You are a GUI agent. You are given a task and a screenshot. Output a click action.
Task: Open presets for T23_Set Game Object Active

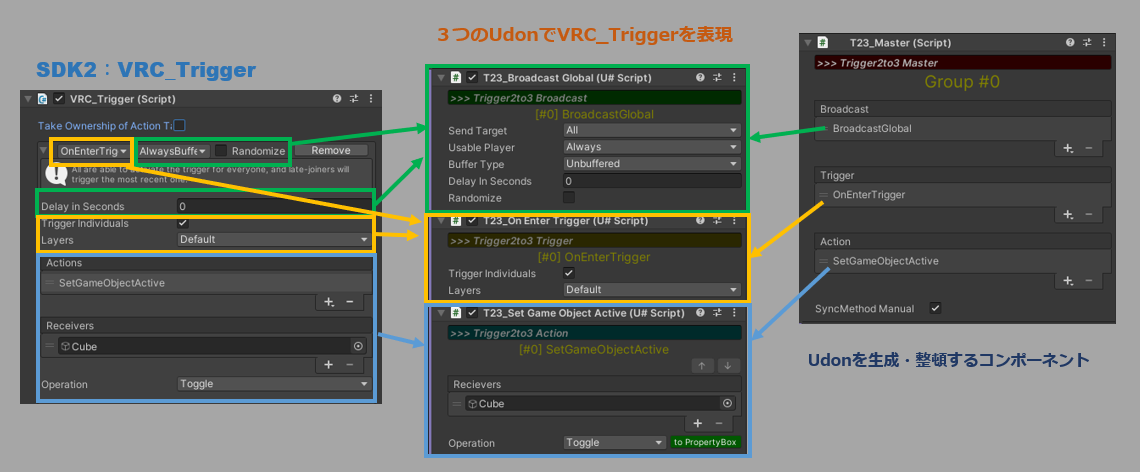point(717,313)
